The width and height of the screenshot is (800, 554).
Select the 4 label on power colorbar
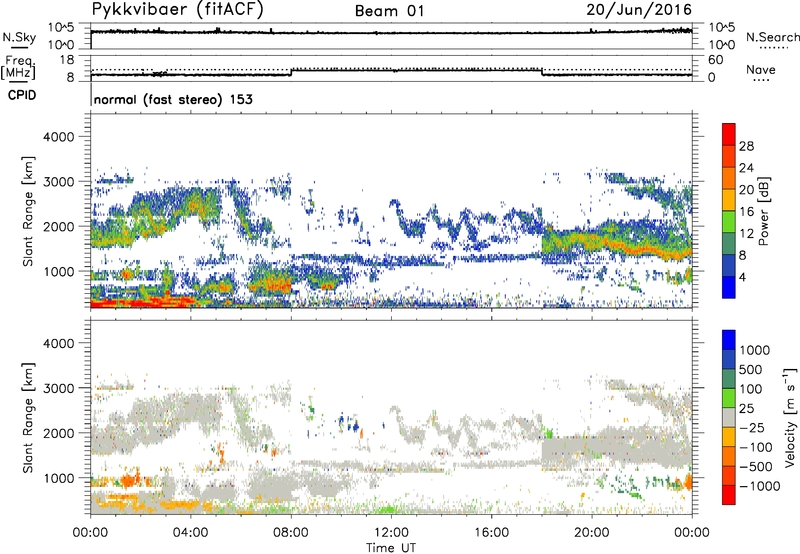742,278
